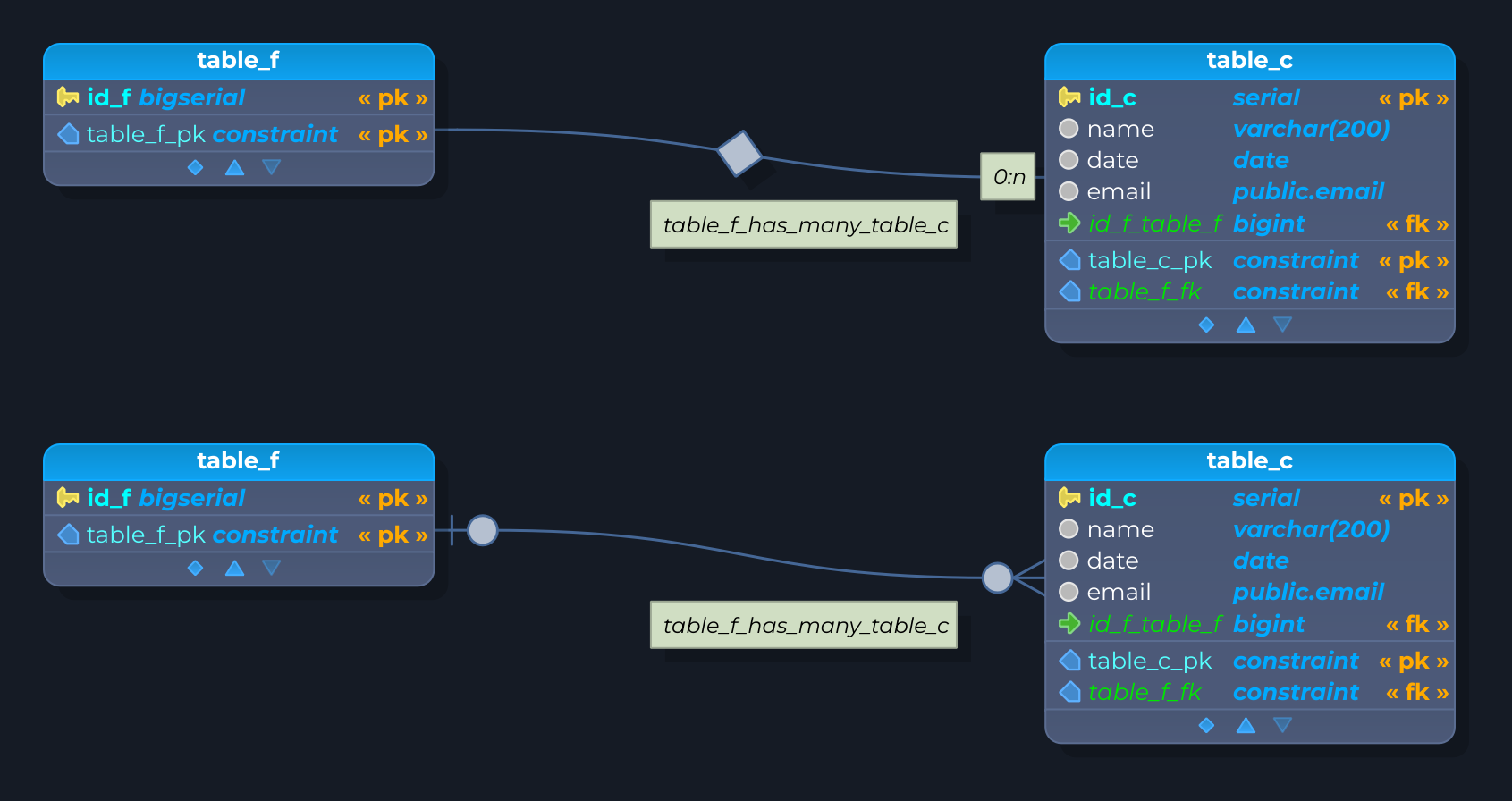Click the table_c_pk constraint icon in the upper table_c
1512x801 pixels.
pos(1069,260)
